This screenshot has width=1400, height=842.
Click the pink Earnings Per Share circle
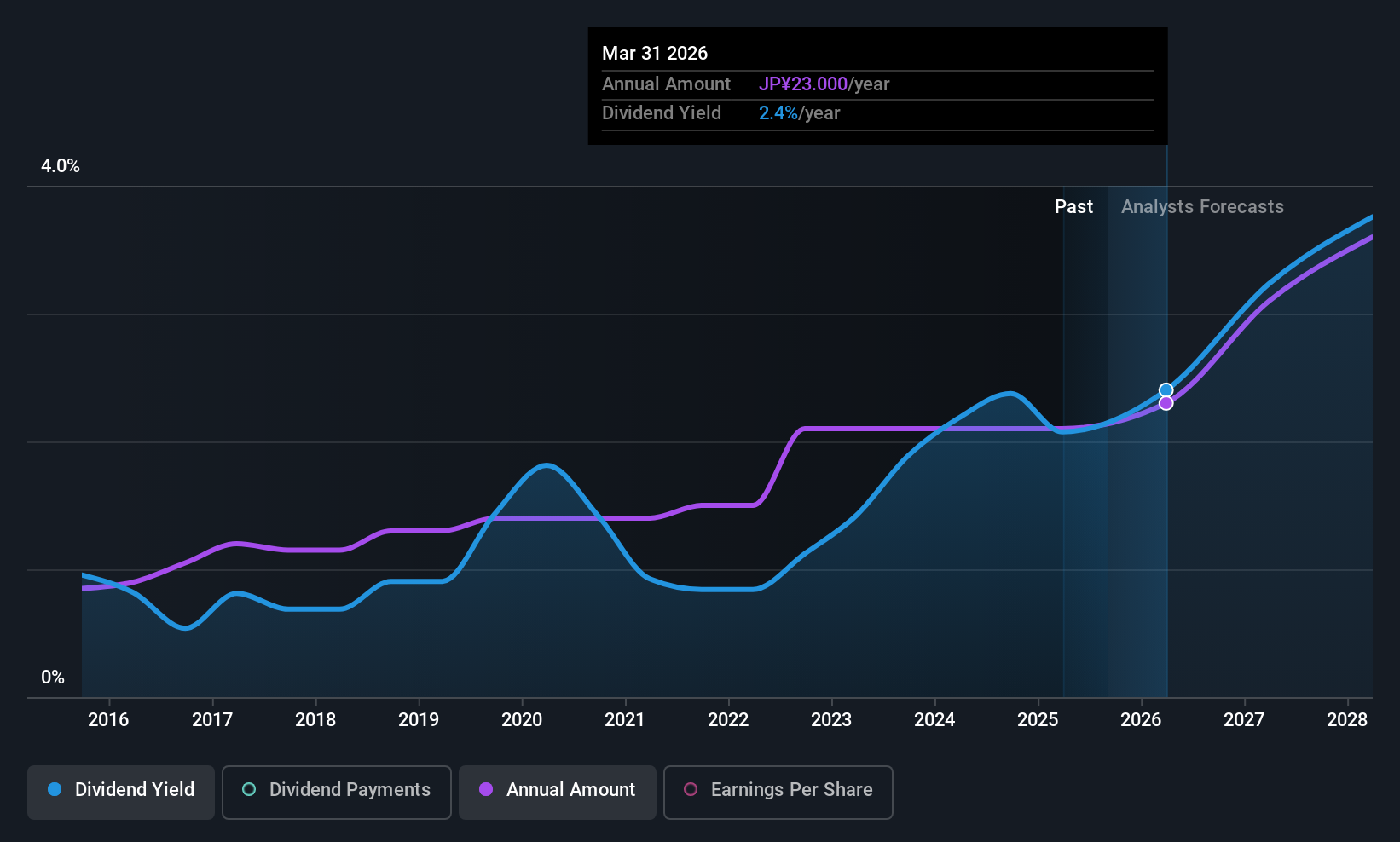tap(691, 789)
